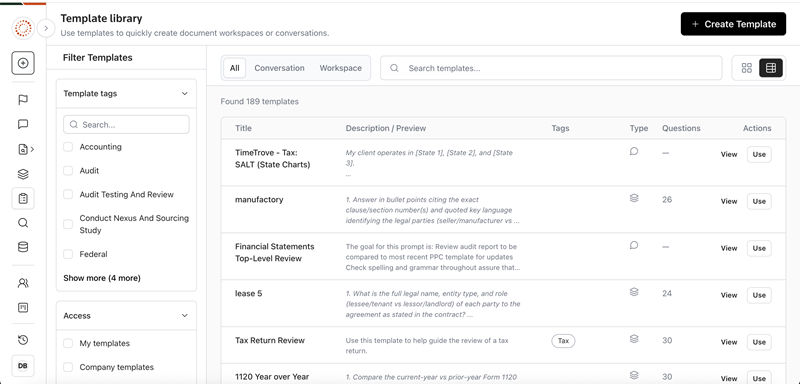Click Use for the lease 5 template
The image size is (800, 385).
[759, 295]
